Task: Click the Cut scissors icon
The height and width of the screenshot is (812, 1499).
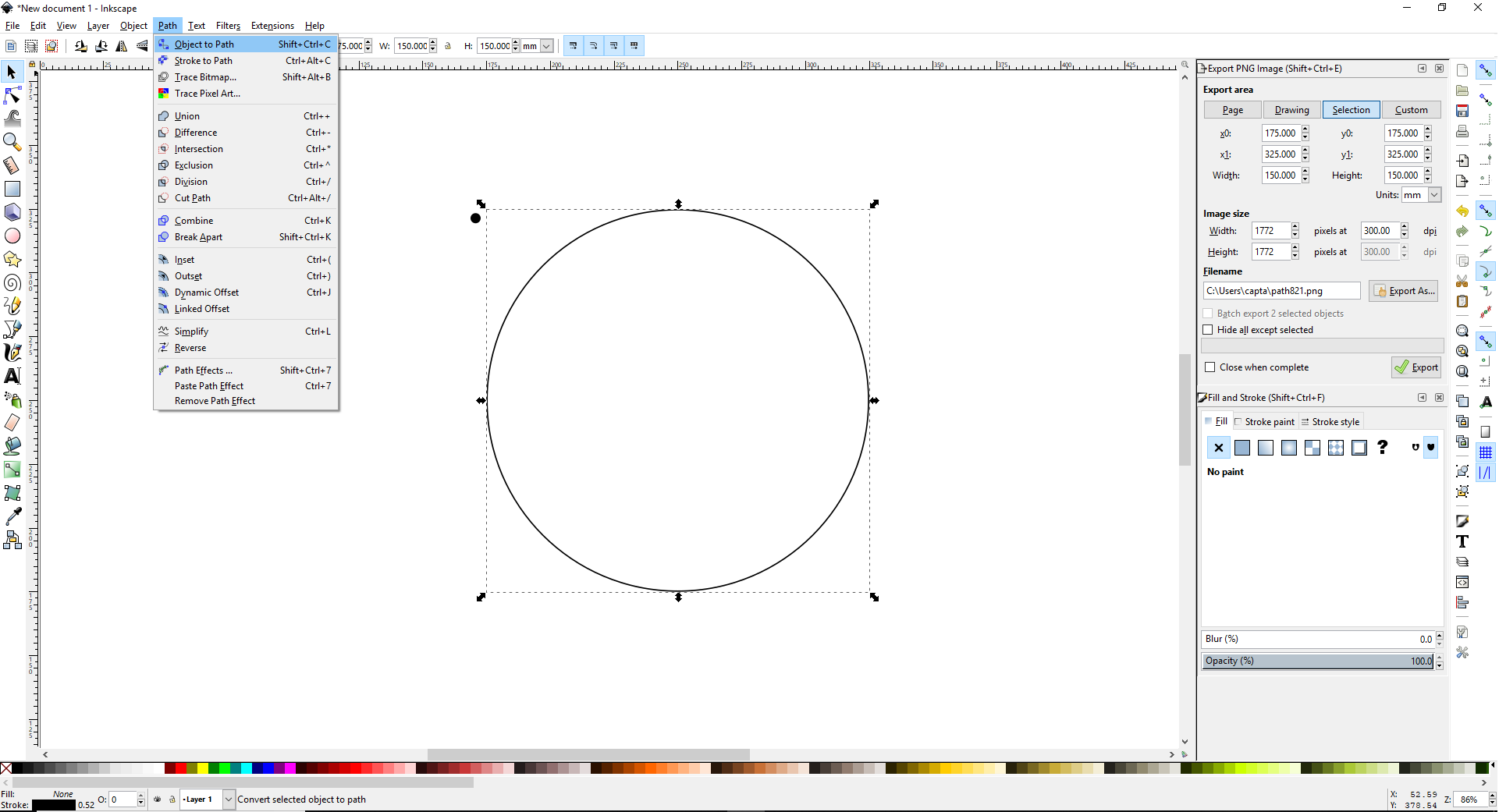Action: click(1462, 281)
